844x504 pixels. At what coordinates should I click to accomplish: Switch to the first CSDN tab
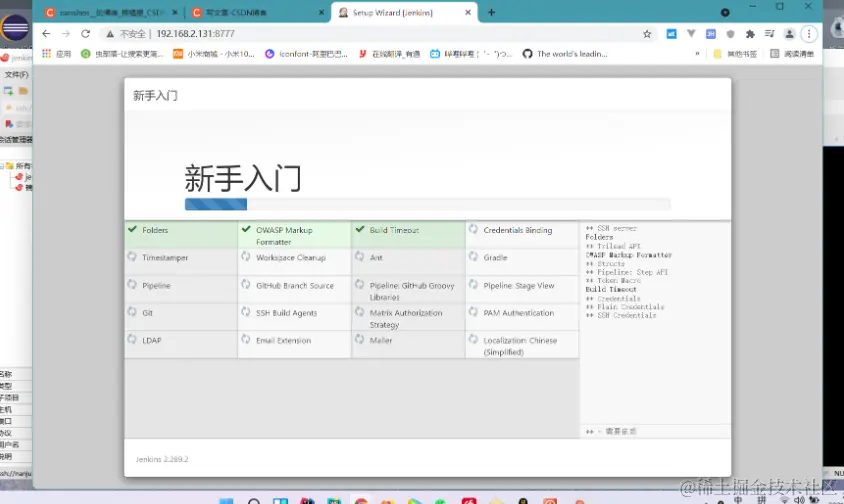(111, 12)
